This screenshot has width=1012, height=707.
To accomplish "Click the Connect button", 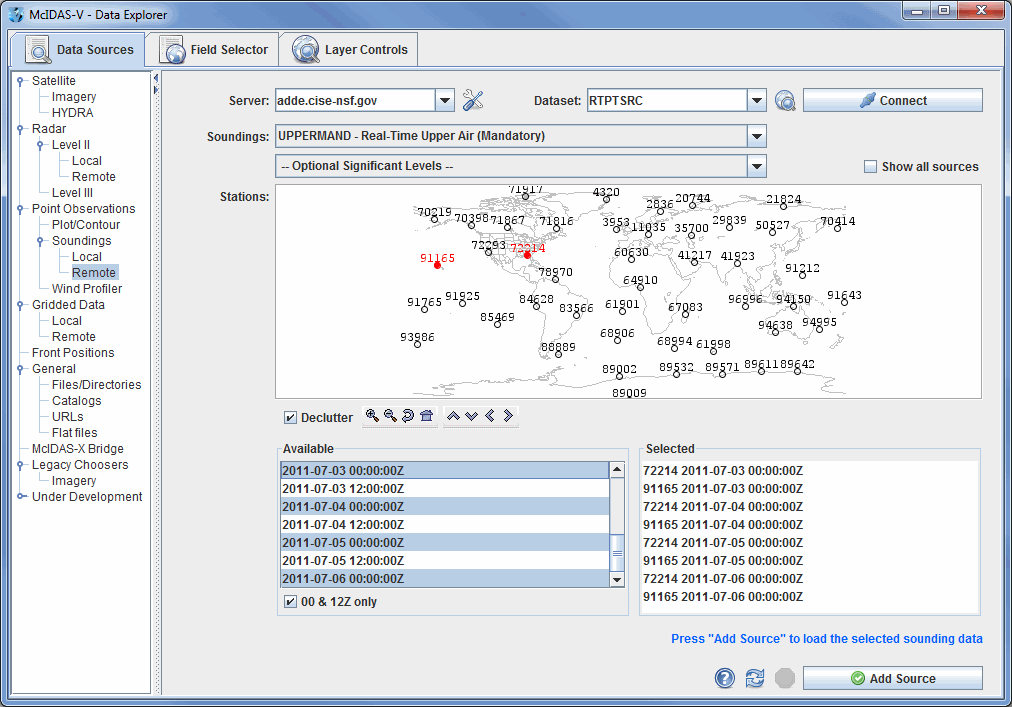I will click(x=893, y=100).
